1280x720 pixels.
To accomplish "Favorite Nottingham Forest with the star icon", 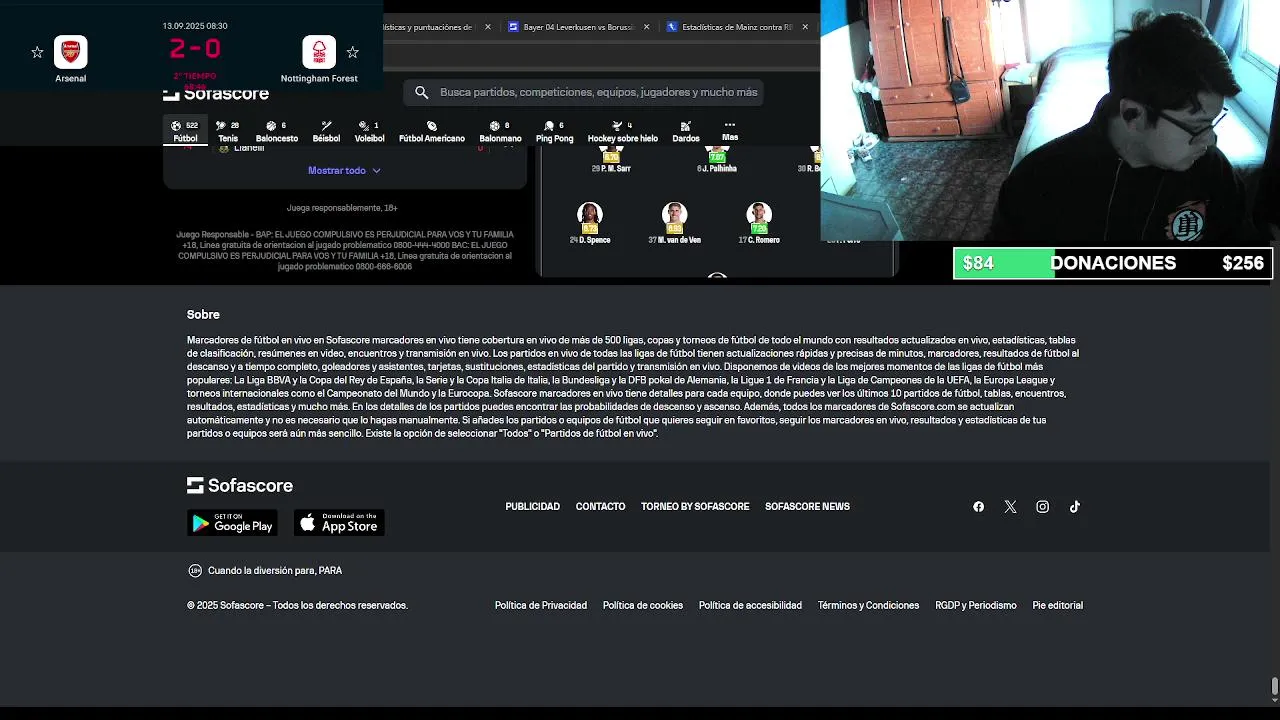I will click(352, 52).
